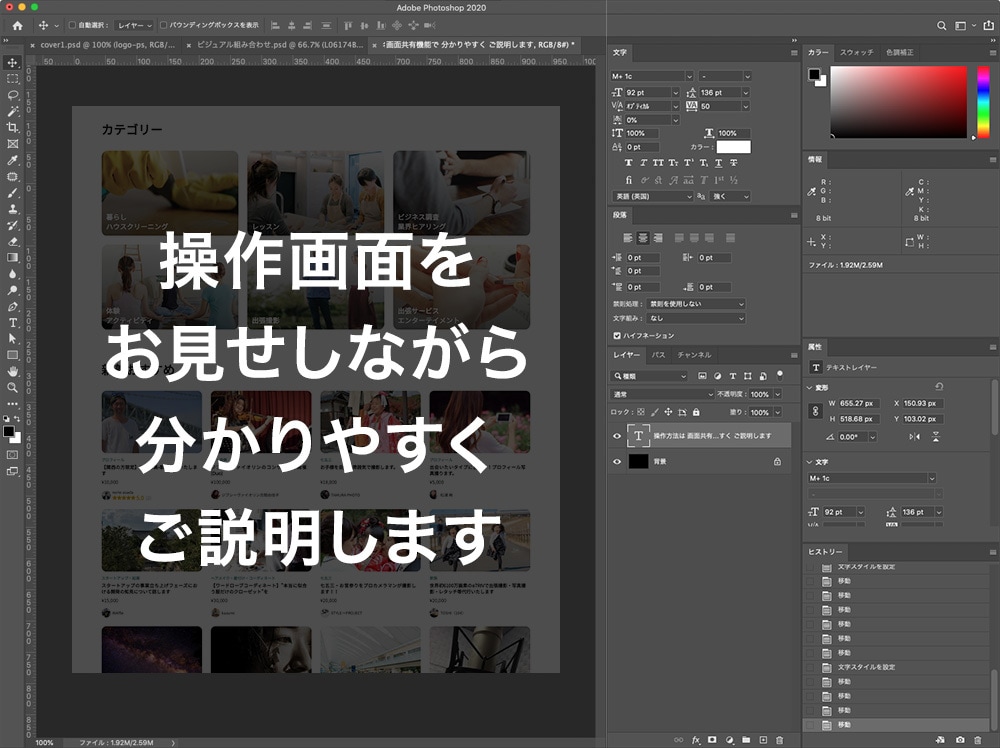The width and height of the screenshot is (1000, 748).
Task: Select the Clone Stamp tool
Action: pyautogui.click(x=12, y=209)
